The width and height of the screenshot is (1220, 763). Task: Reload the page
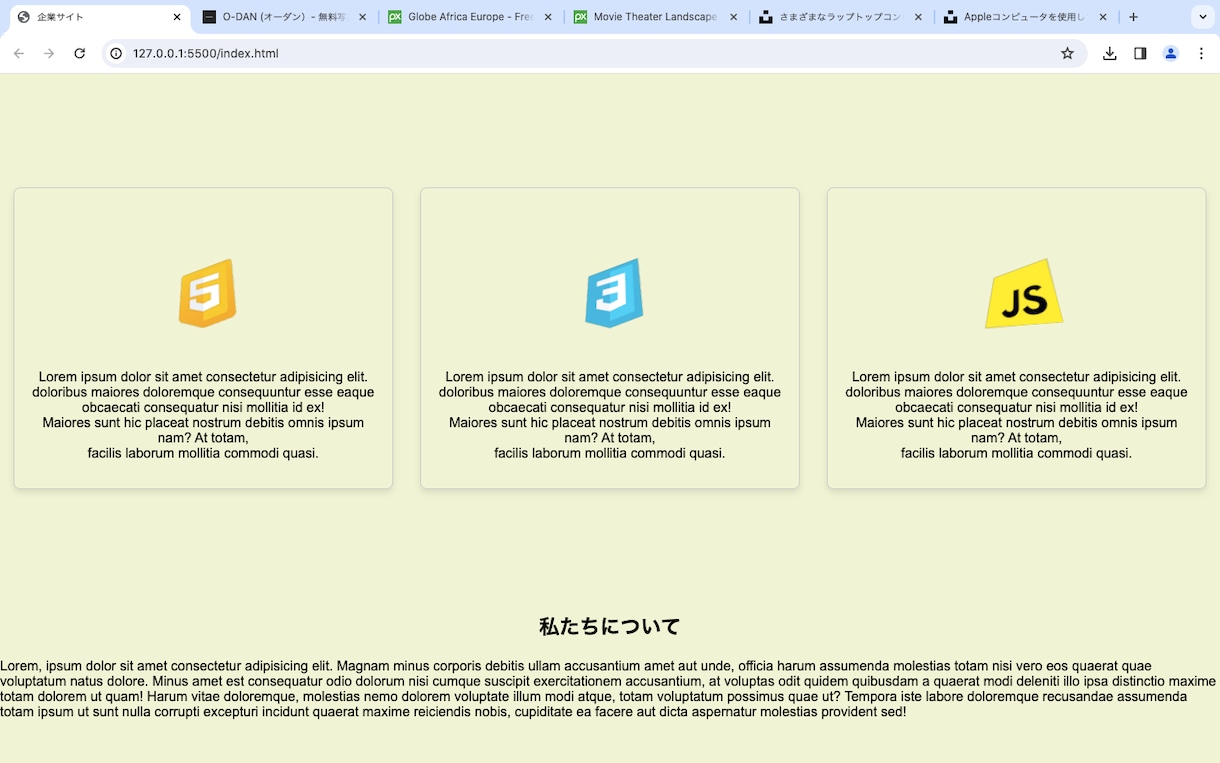[x=79, y=53]
